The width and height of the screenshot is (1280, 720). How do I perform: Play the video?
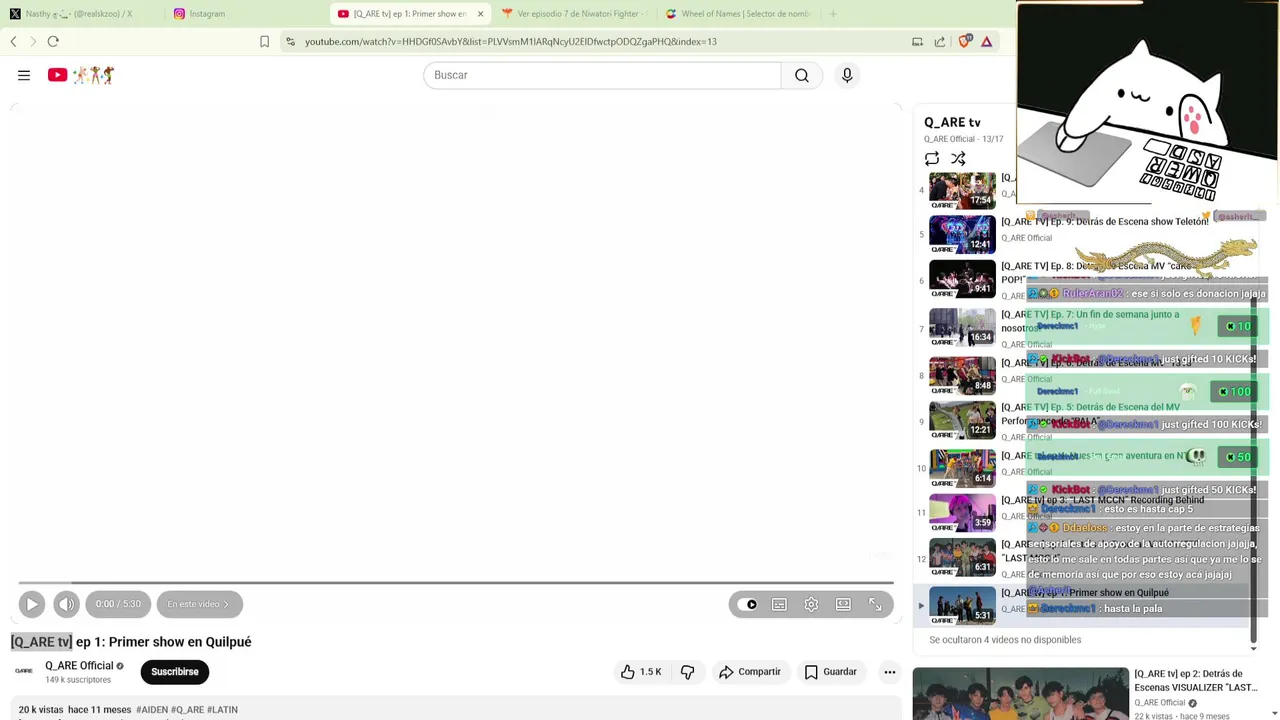[x=32, y=604]
